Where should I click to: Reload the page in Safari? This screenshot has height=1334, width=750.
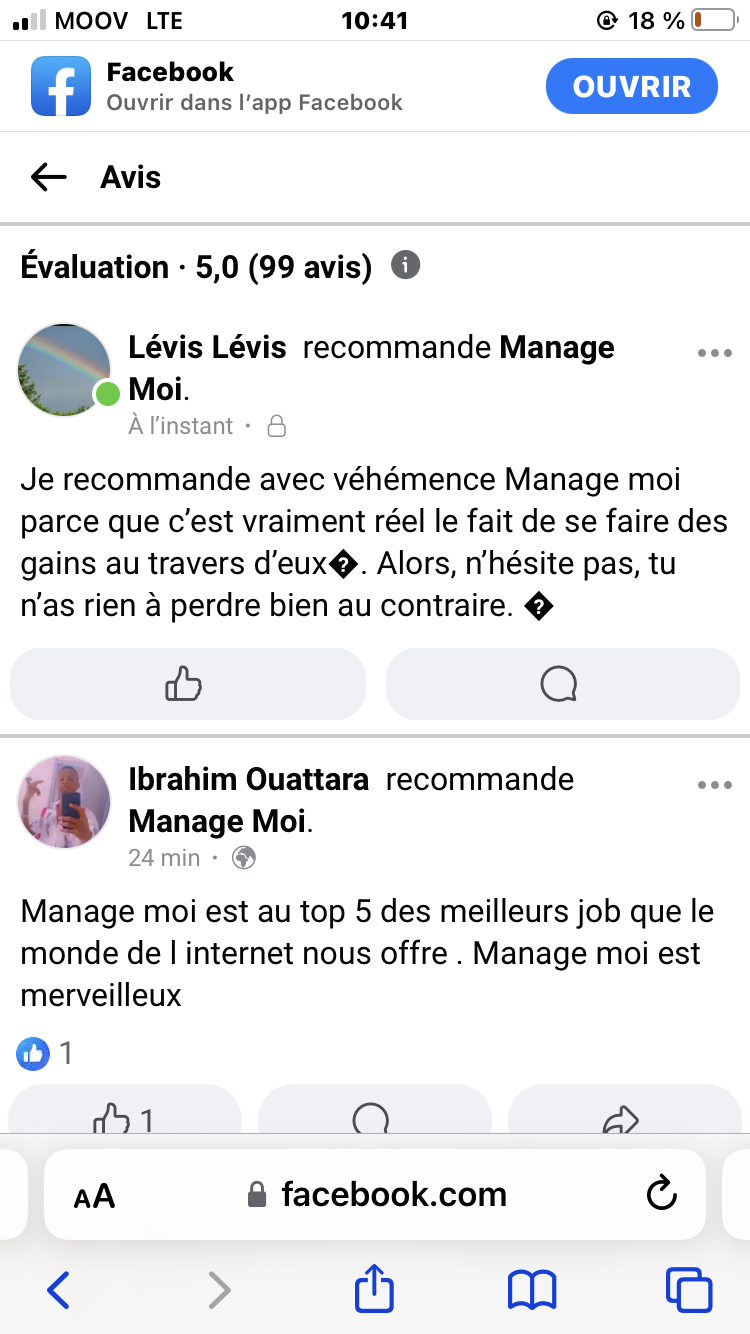coord(662,1194)
